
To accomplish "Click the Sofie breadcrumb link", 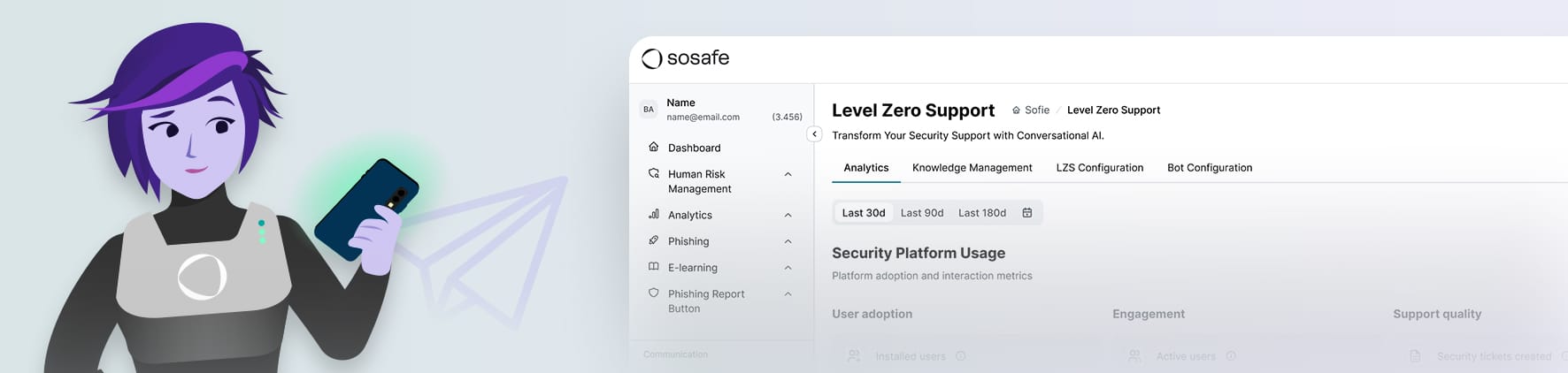I will pos(1037,110).
